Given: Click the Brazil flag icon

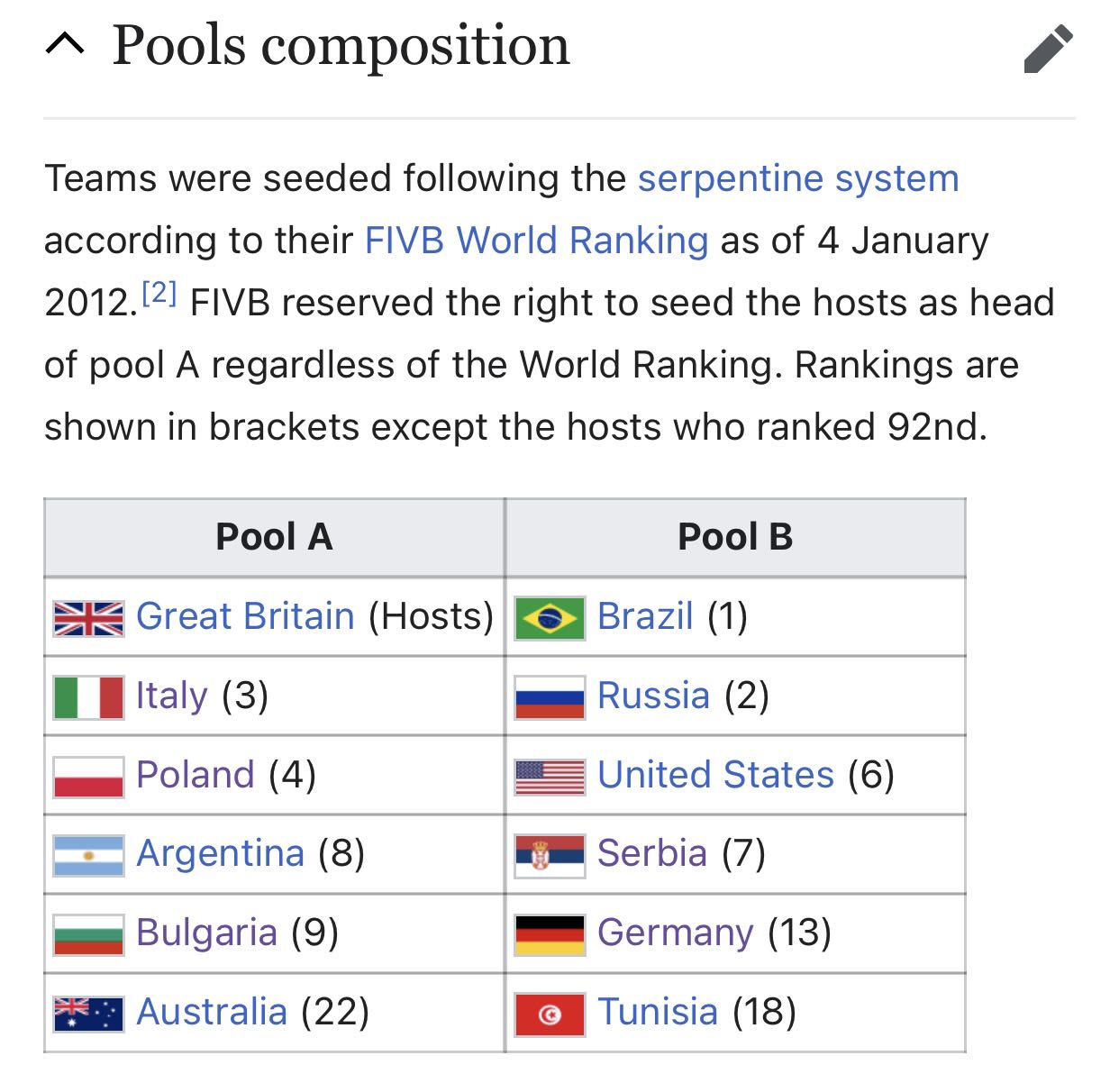Looking at the screenshot, I should (550, 617).
